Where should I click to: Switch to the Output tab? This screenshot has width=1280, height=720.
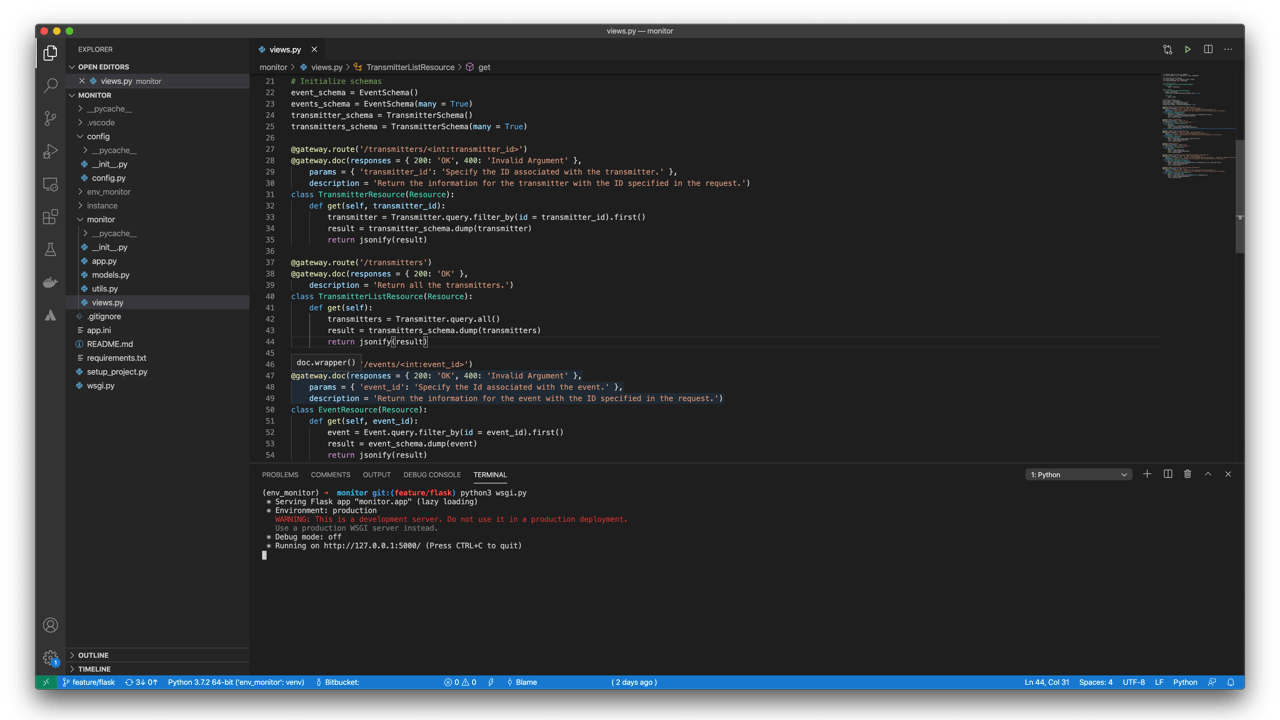tap(376, 475)
